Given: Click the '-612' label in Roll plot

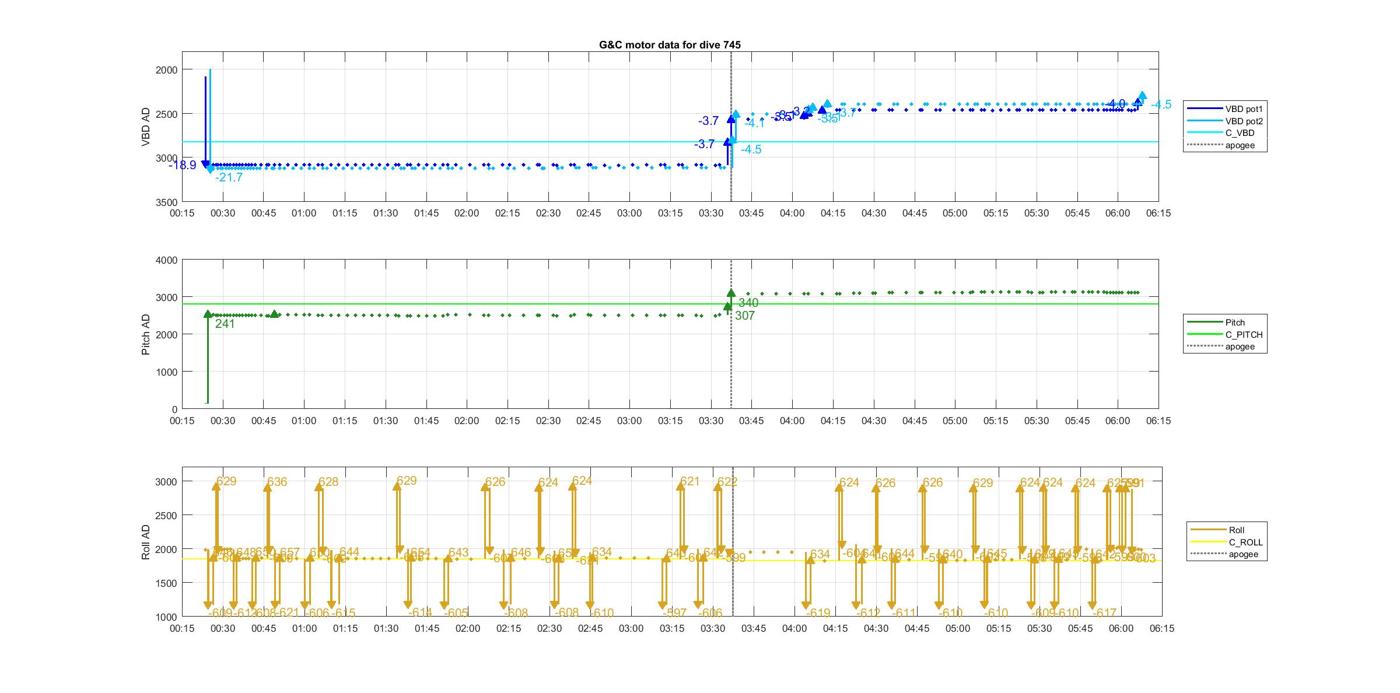Looking at the screenshot, I should click(868, 613).
